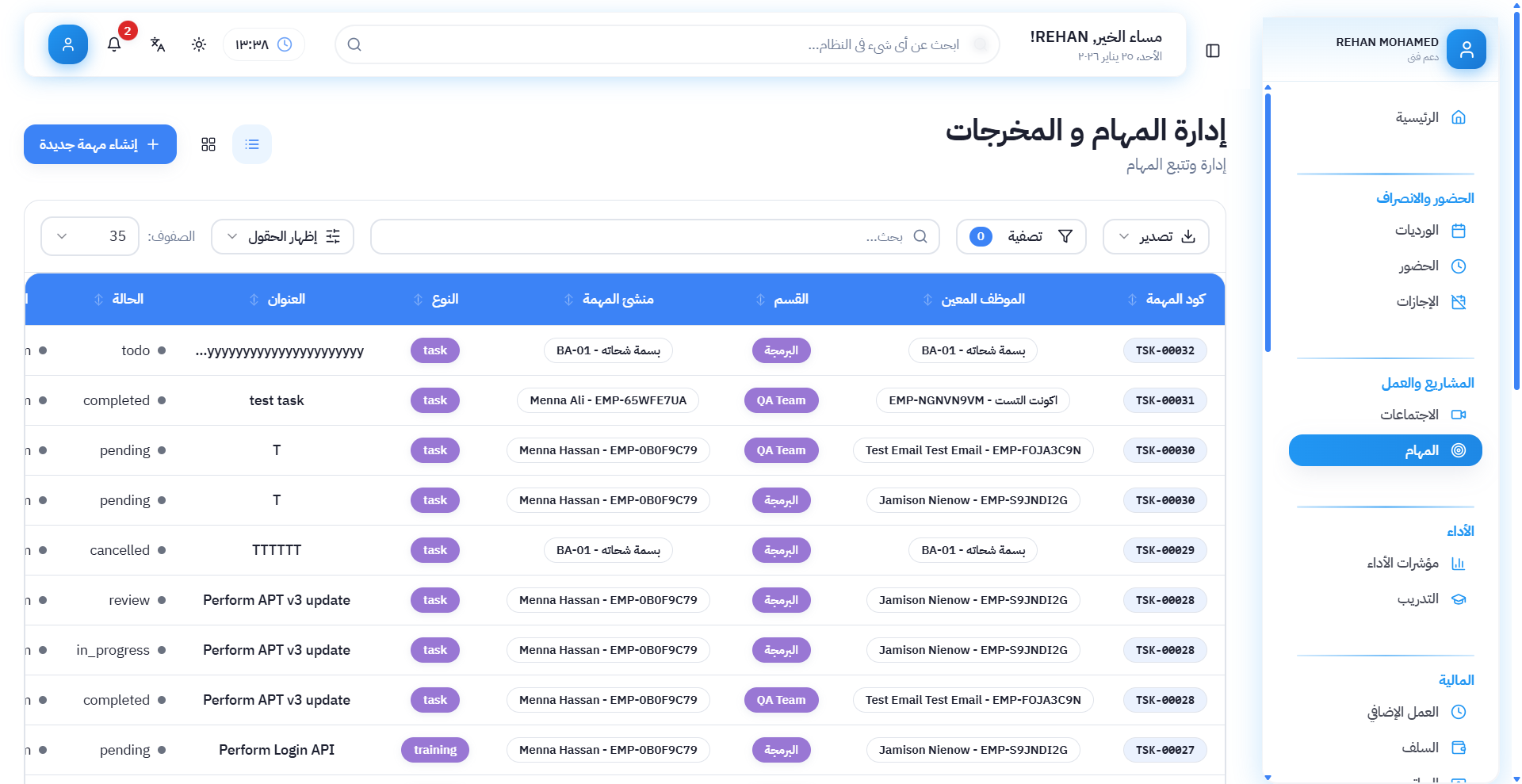The height and width of the screenshot is (784, 1522).
Task: Open user profile avatar in top bar
Action: [68, 44]
